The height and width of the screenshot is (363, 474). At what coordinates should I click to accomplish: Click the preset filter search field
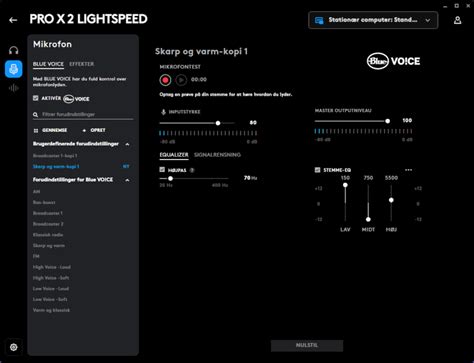[83, 115]
